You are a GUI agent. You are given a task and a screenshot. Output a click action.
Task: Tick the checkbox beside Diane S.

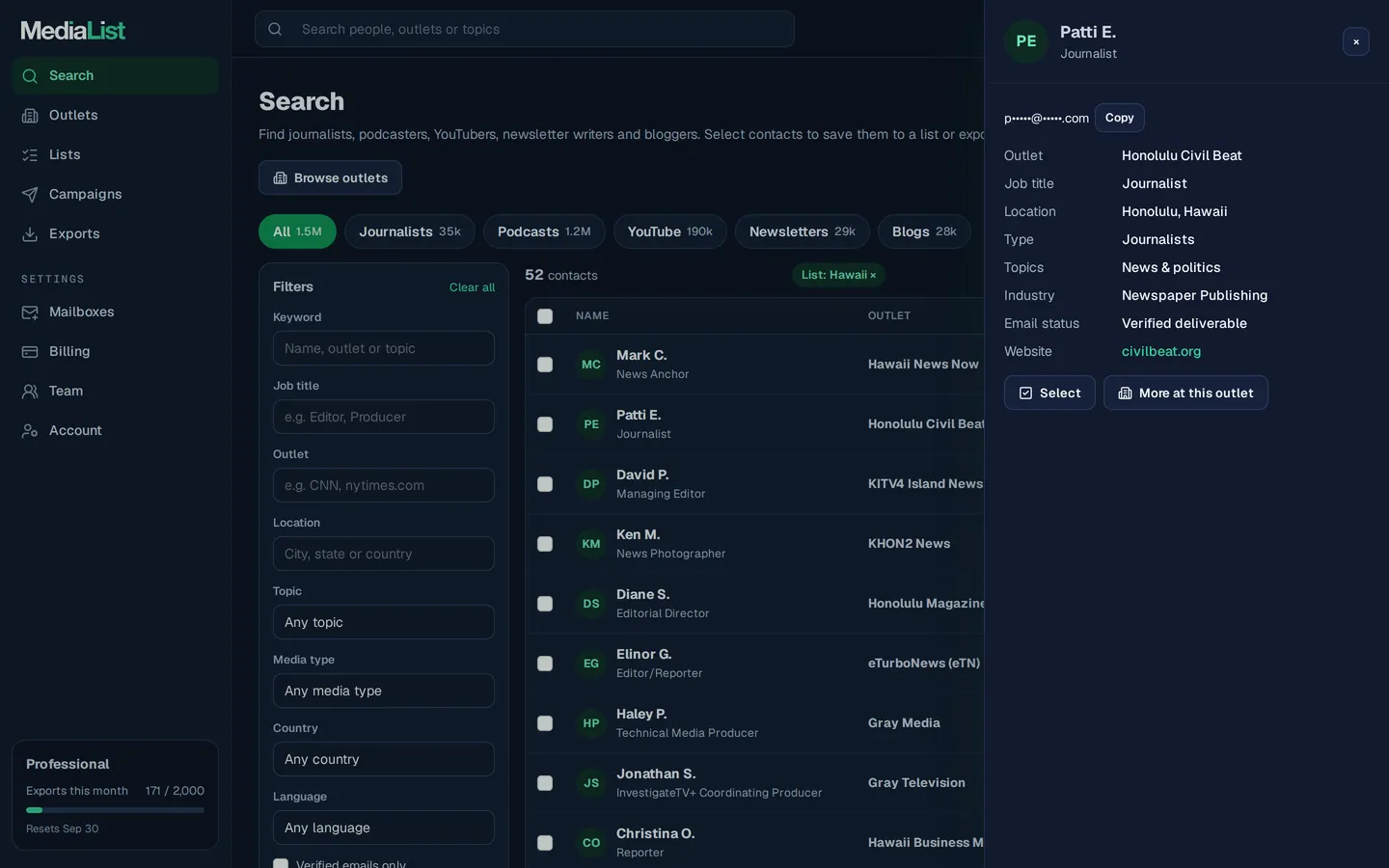(x=545, y=604)
